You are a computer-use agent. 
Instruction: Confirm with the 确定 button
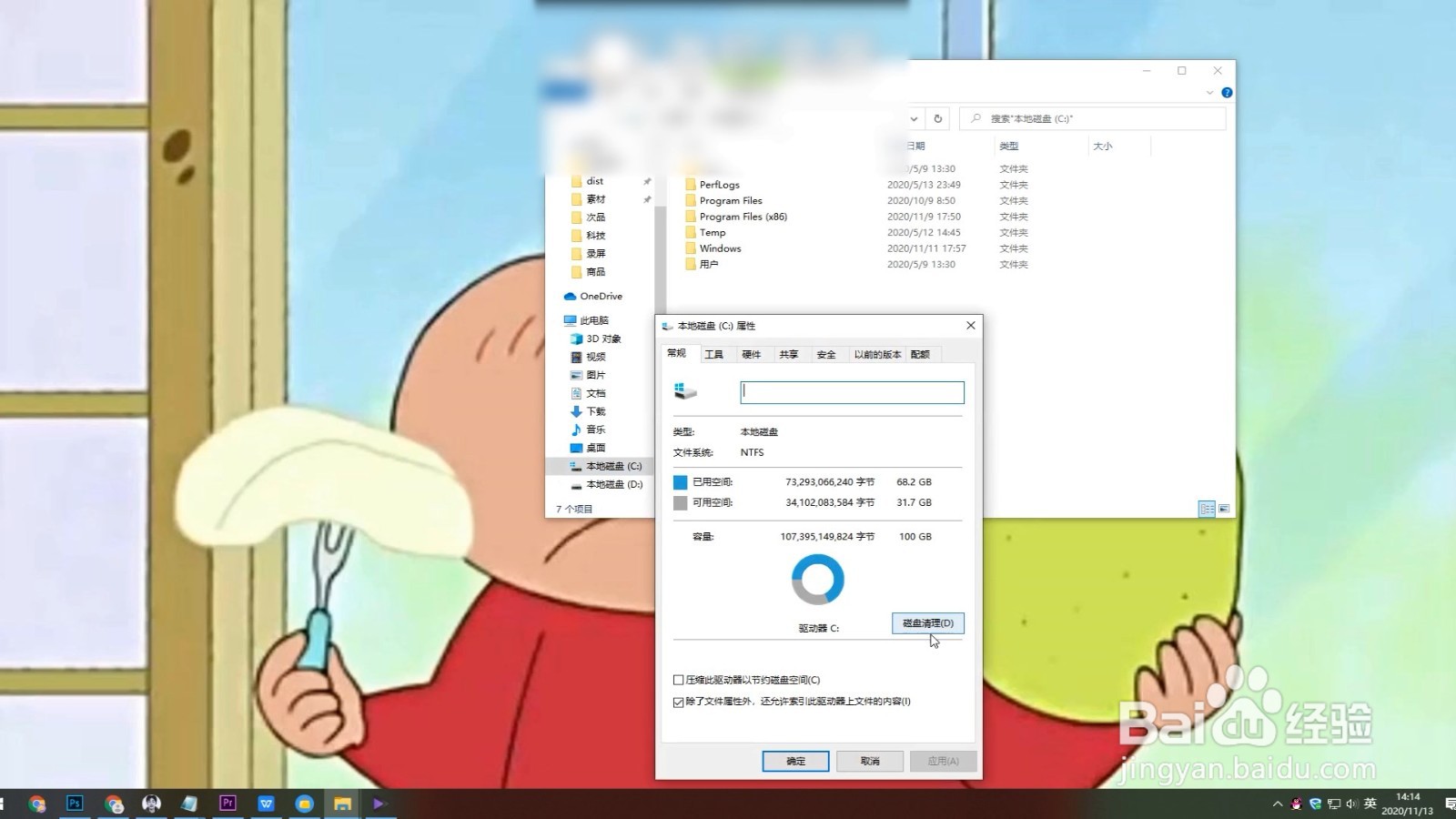(x=795, y=761)
